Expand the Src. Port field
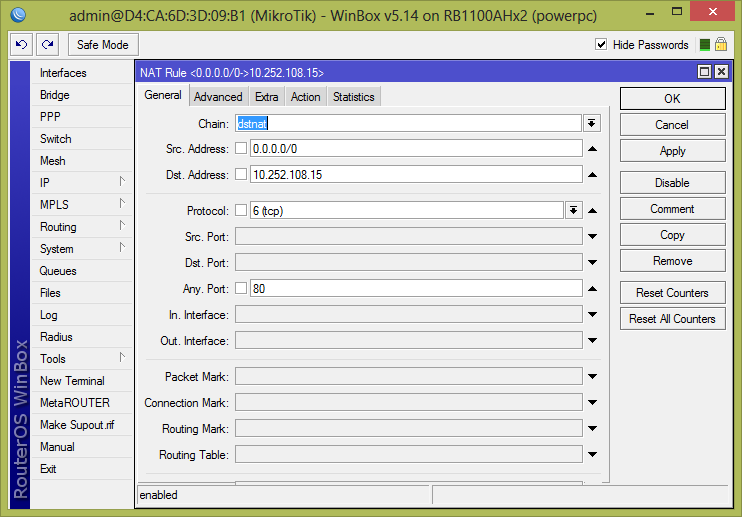The image size is (742, 517). pos(592,237)
